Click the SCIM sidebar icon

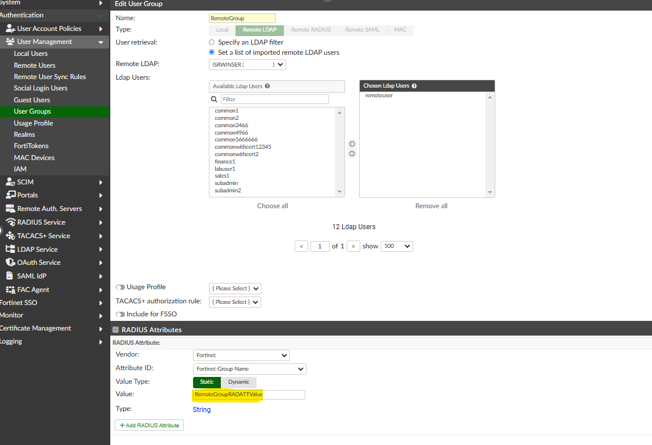[x=10, y=182]
